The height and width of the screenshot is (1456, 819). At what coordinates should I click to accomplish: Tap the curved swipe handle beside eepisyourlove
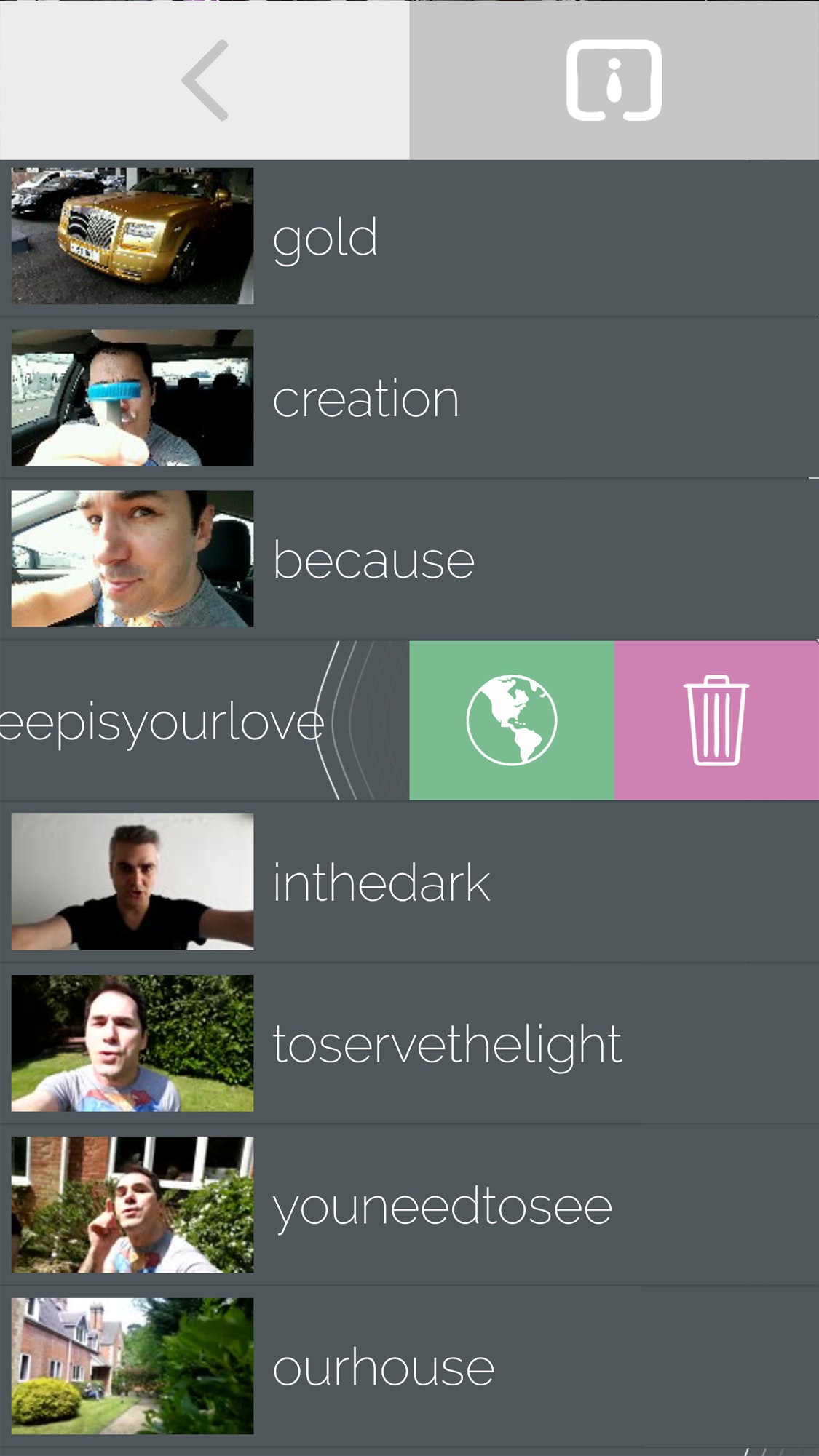(360, 720)
